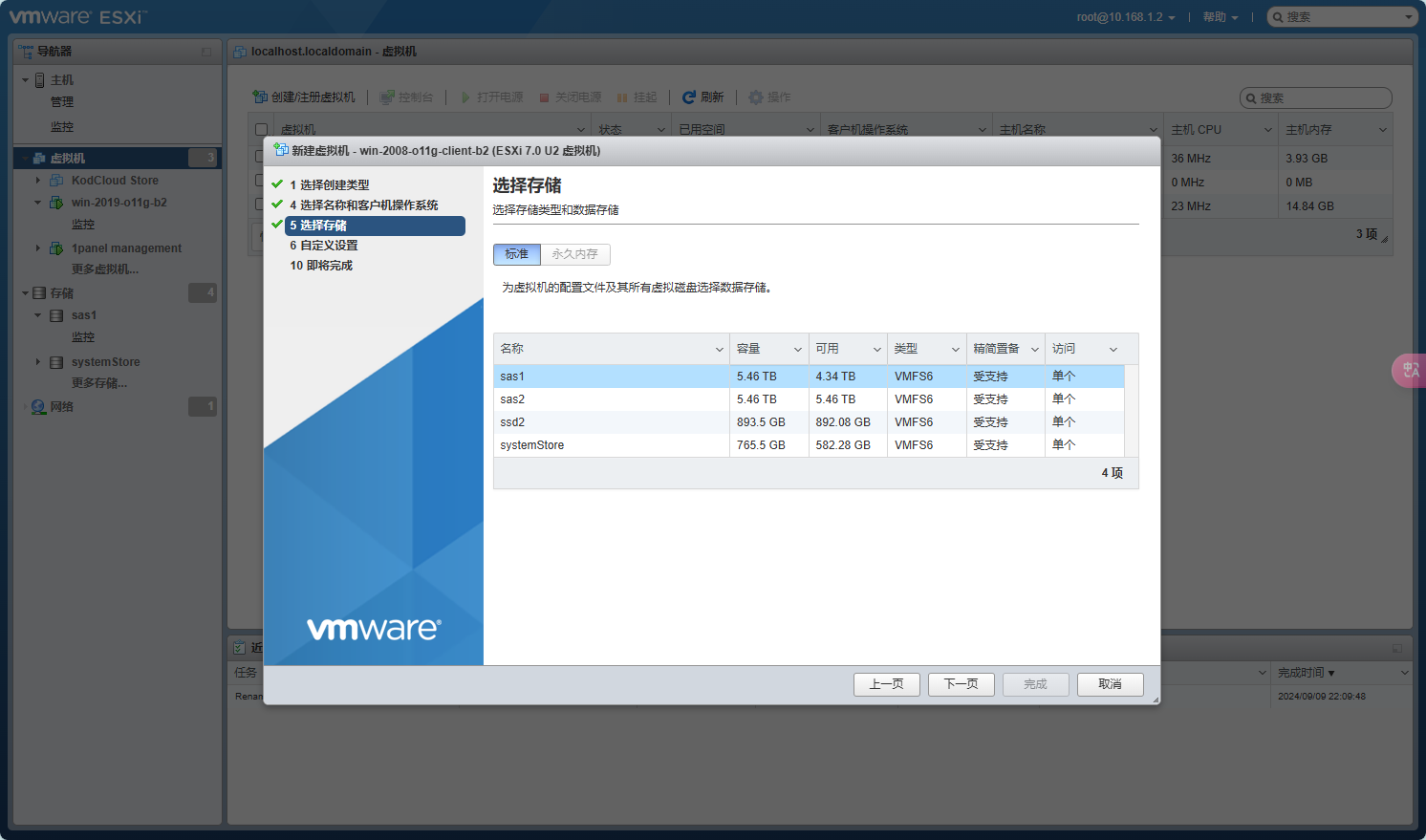Select the sas2 datastore row
The height and width of the screenshot is (840, 1426).
coord(809,399)
